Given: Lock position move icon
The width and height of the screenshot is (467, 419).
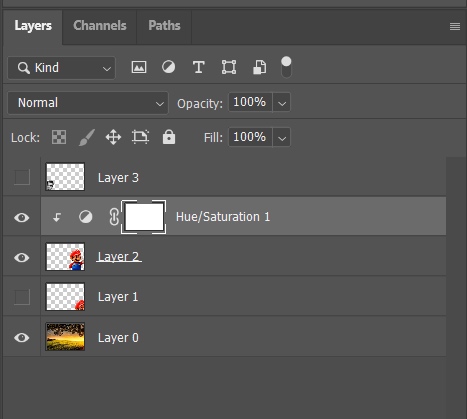Looking at the screenshot, I should click(x=113, y=137).
